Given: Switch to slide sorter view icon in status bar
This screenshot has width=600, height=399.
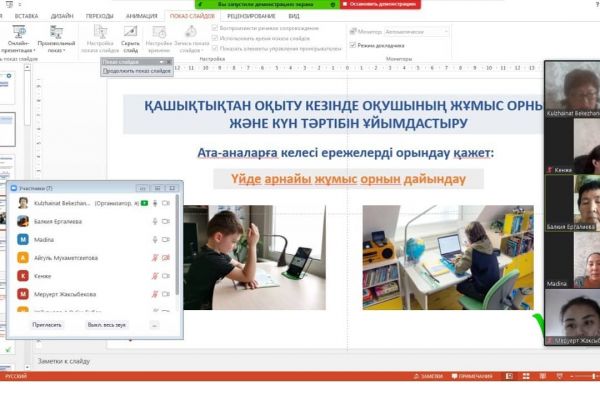Looking at the screenshot, I should pos(526,376).
